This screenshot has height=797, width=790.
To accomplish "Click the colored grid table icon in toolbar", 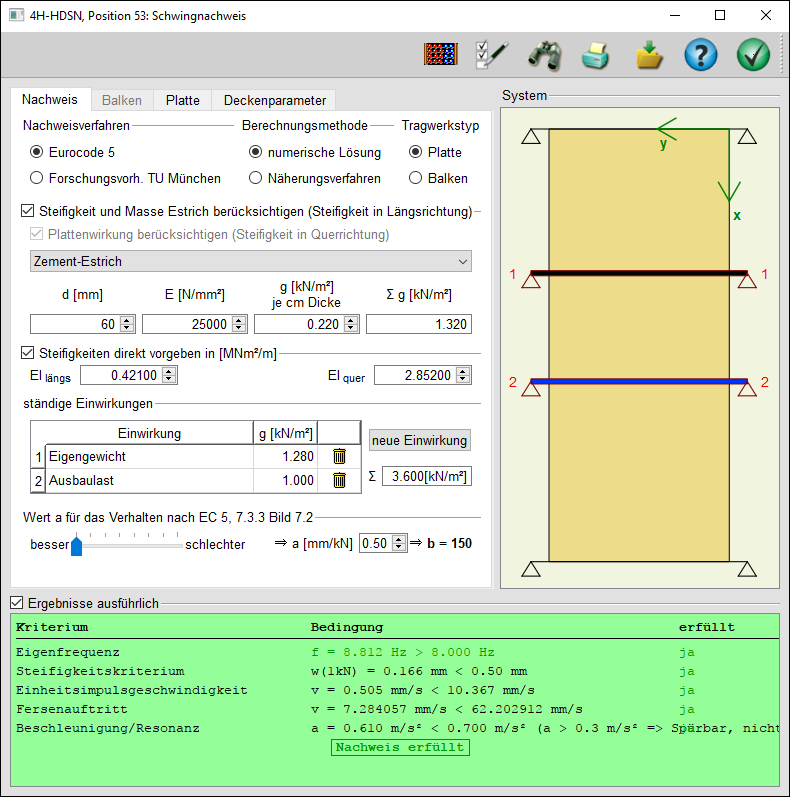I will click(440, 55).
